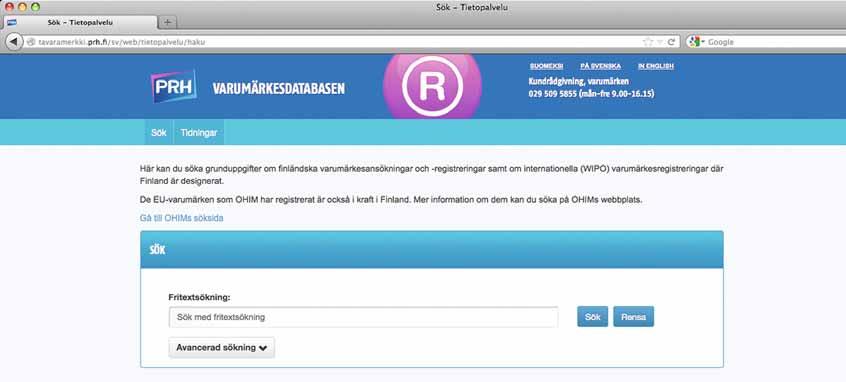Submit the search with the Sök button
Viewport: 846px width, 382px height.
tap(592, 317)
